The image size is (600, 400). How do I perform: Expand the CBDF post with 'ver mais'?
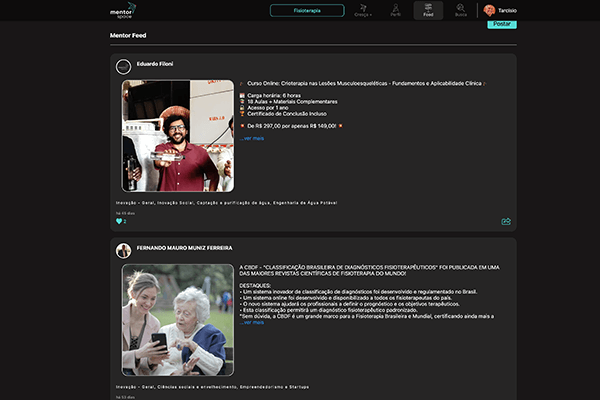coord(253,322)
